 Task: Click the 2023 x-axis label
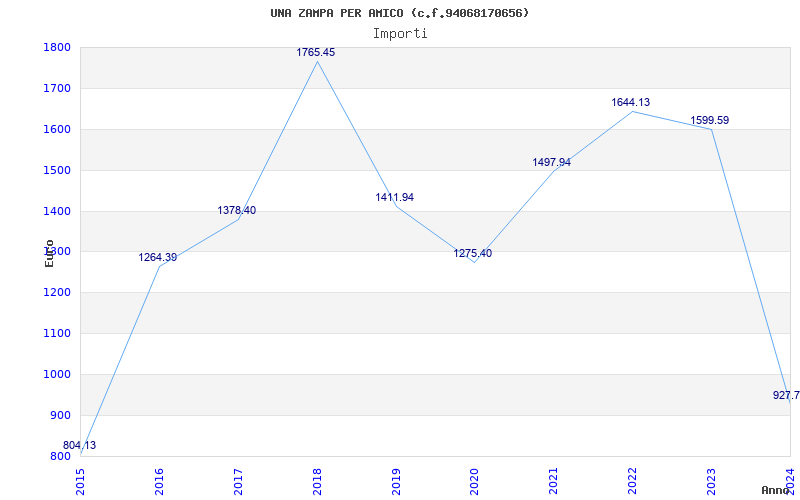click(x=711, y=482)
